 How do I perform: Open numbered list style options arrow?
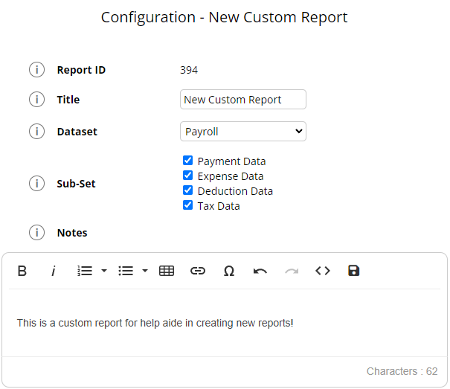point(104,271)
